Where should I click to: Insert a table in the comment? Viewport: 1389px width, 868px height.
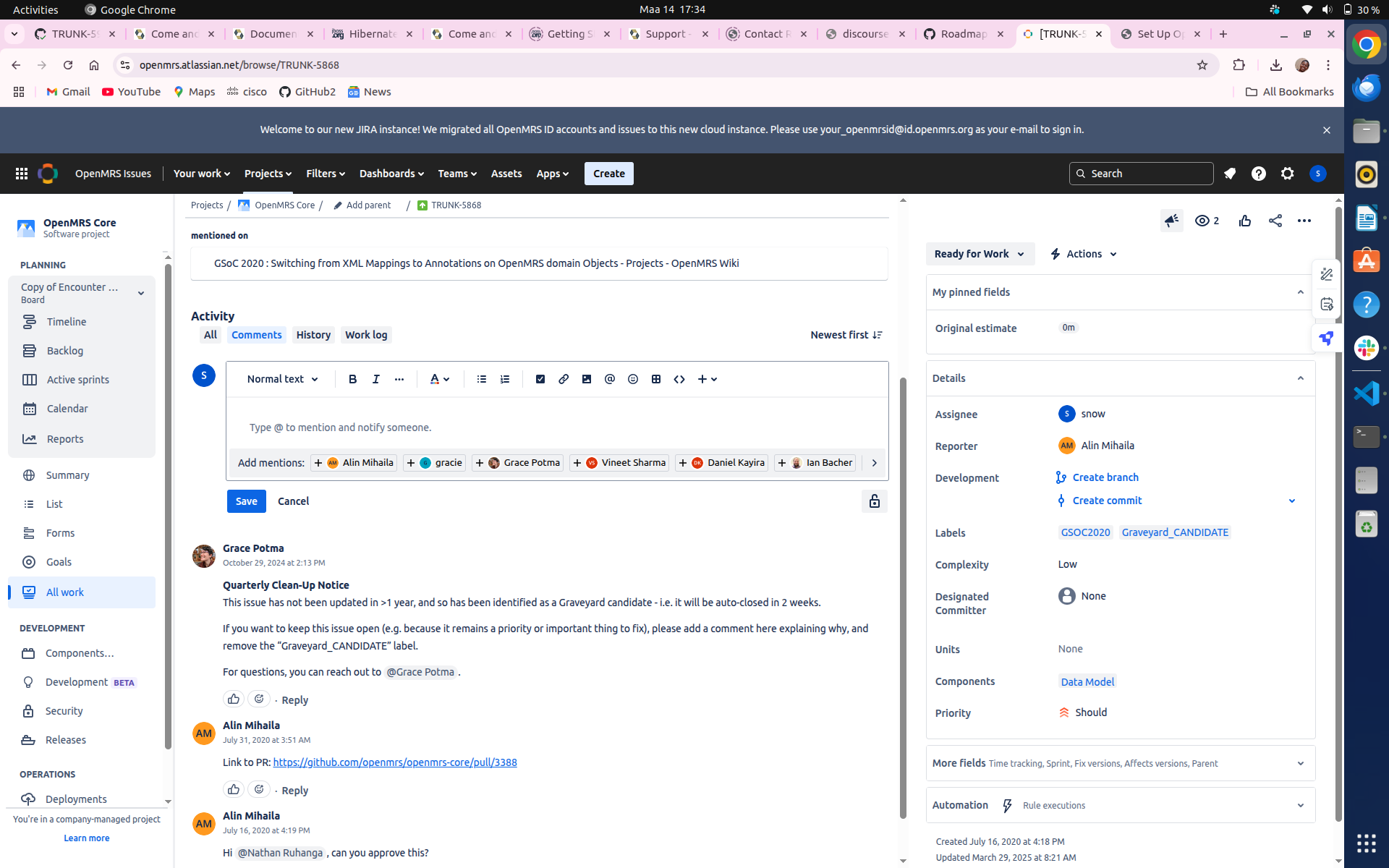655,379
